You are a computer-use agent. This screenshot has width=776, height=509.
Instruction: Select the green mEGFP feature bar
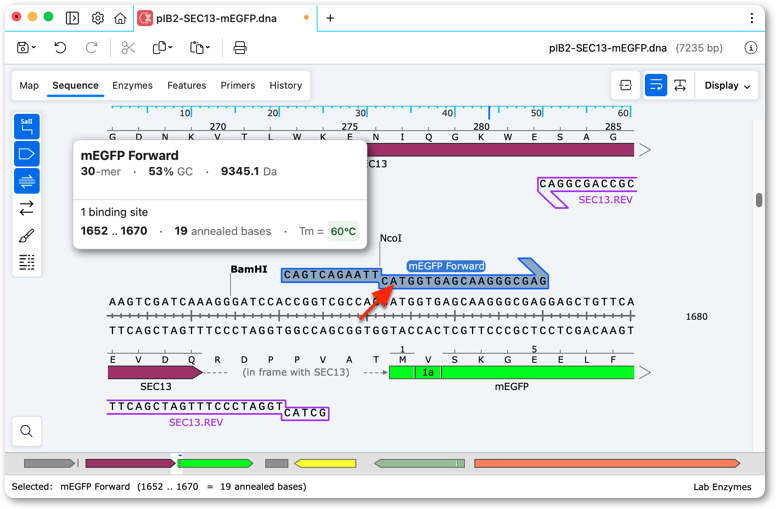pos(512,372)
